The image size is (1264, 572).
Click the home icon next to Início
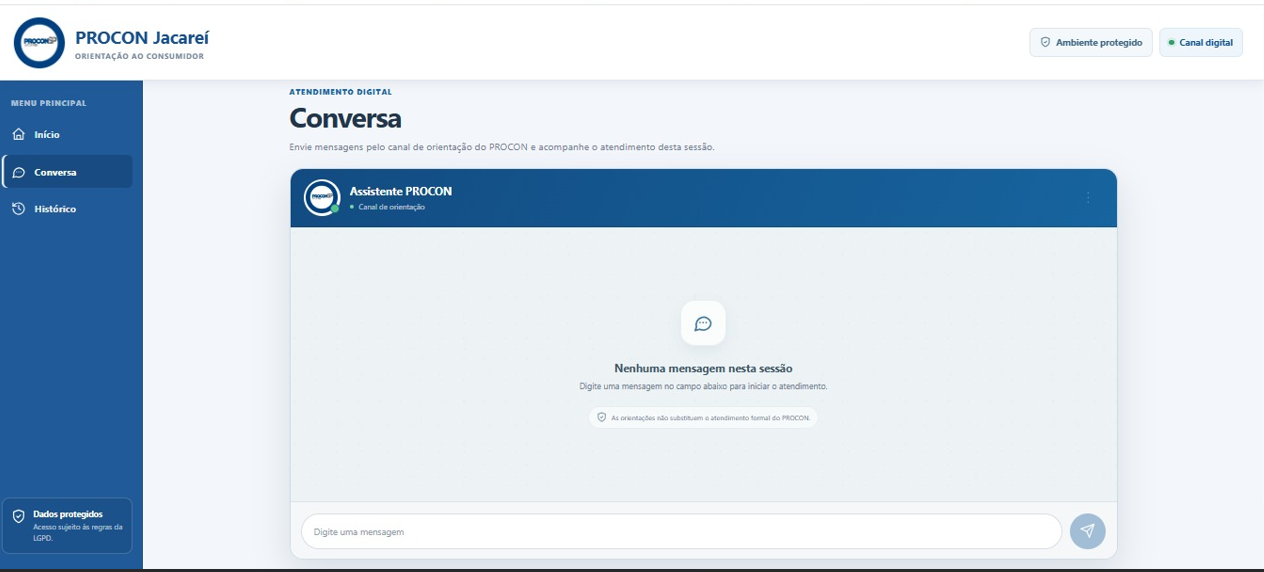(18, 135)
